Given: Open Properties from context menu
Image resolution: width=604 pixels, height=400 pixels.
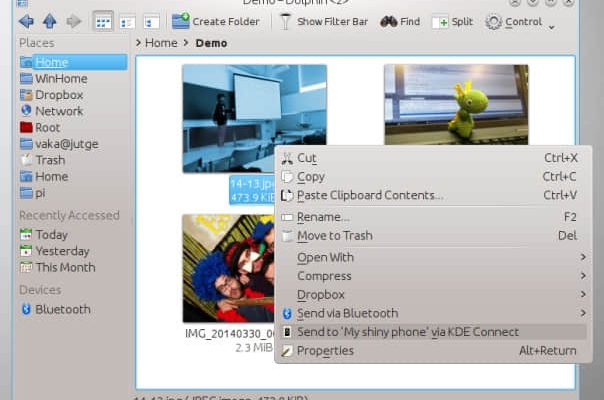Looking at the screenshot, I should coord(431,351).
